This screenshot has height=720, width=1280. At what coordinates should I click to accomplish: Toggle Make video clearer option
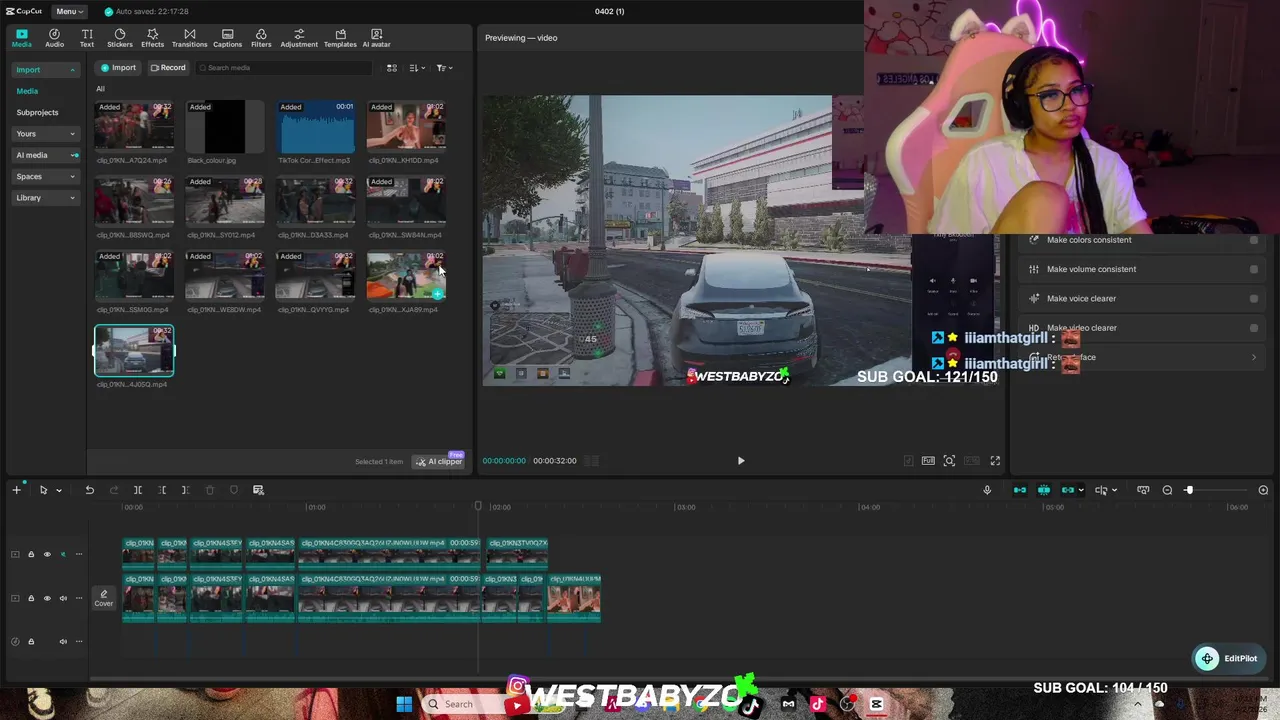[x=1254, y=328]
